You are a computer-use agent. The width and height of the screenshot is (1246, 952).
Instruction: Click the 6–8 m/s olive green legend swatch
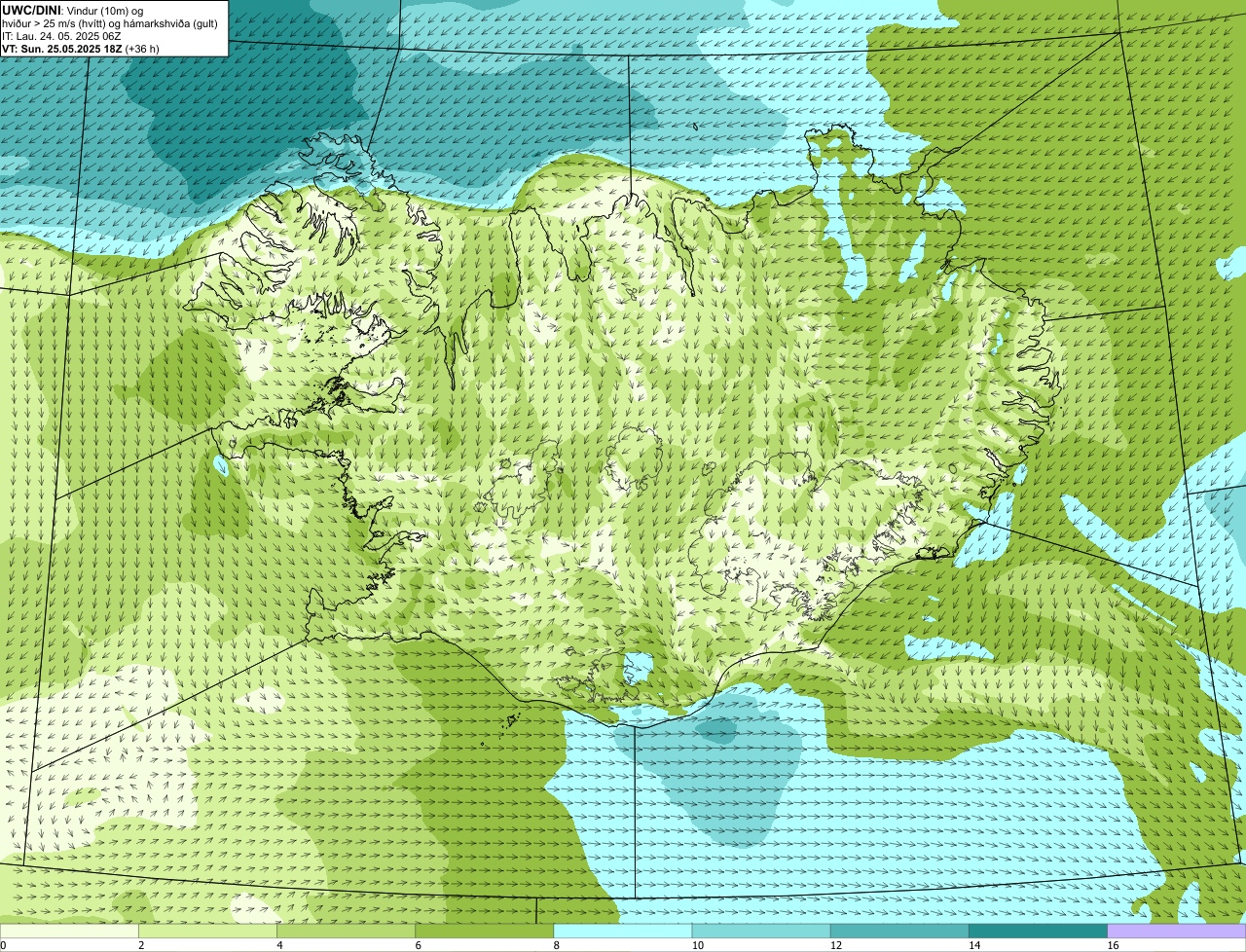(485, 932)
